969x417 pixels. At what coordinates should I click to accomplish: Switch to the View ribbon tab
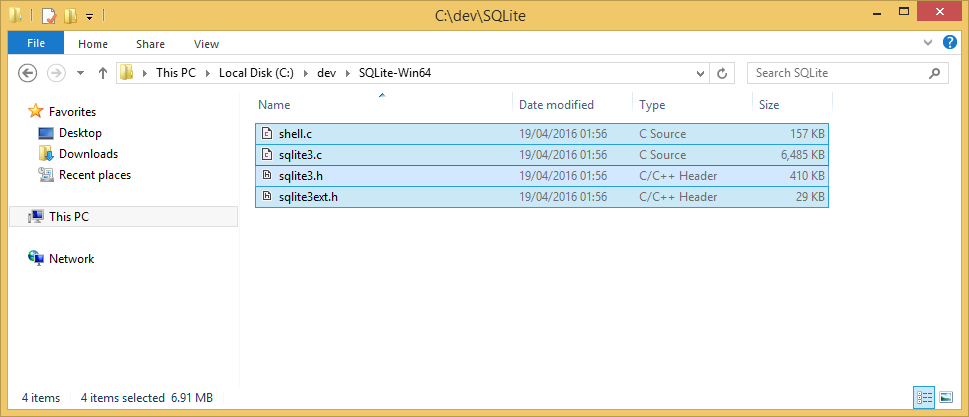click(206, 44)
